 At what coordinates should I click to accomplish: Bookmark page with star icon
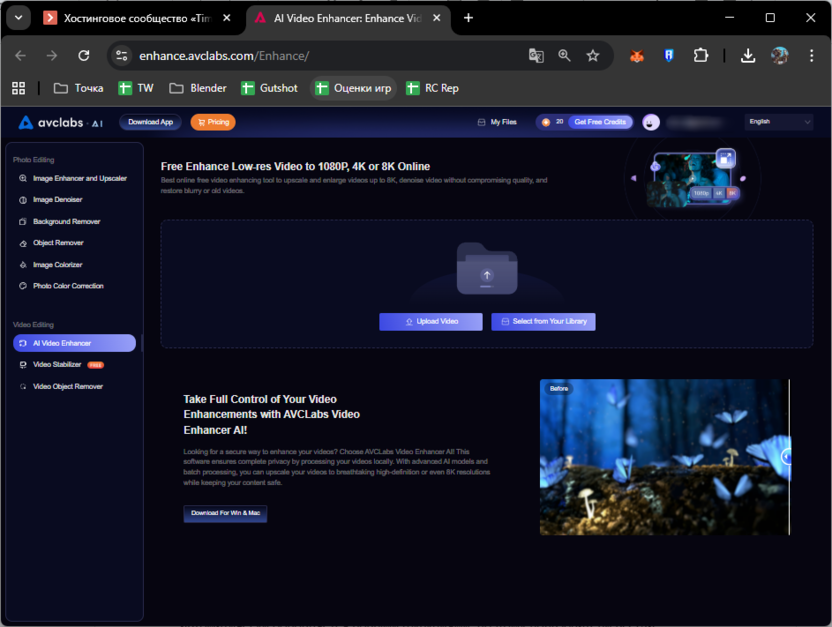point(593,56)
